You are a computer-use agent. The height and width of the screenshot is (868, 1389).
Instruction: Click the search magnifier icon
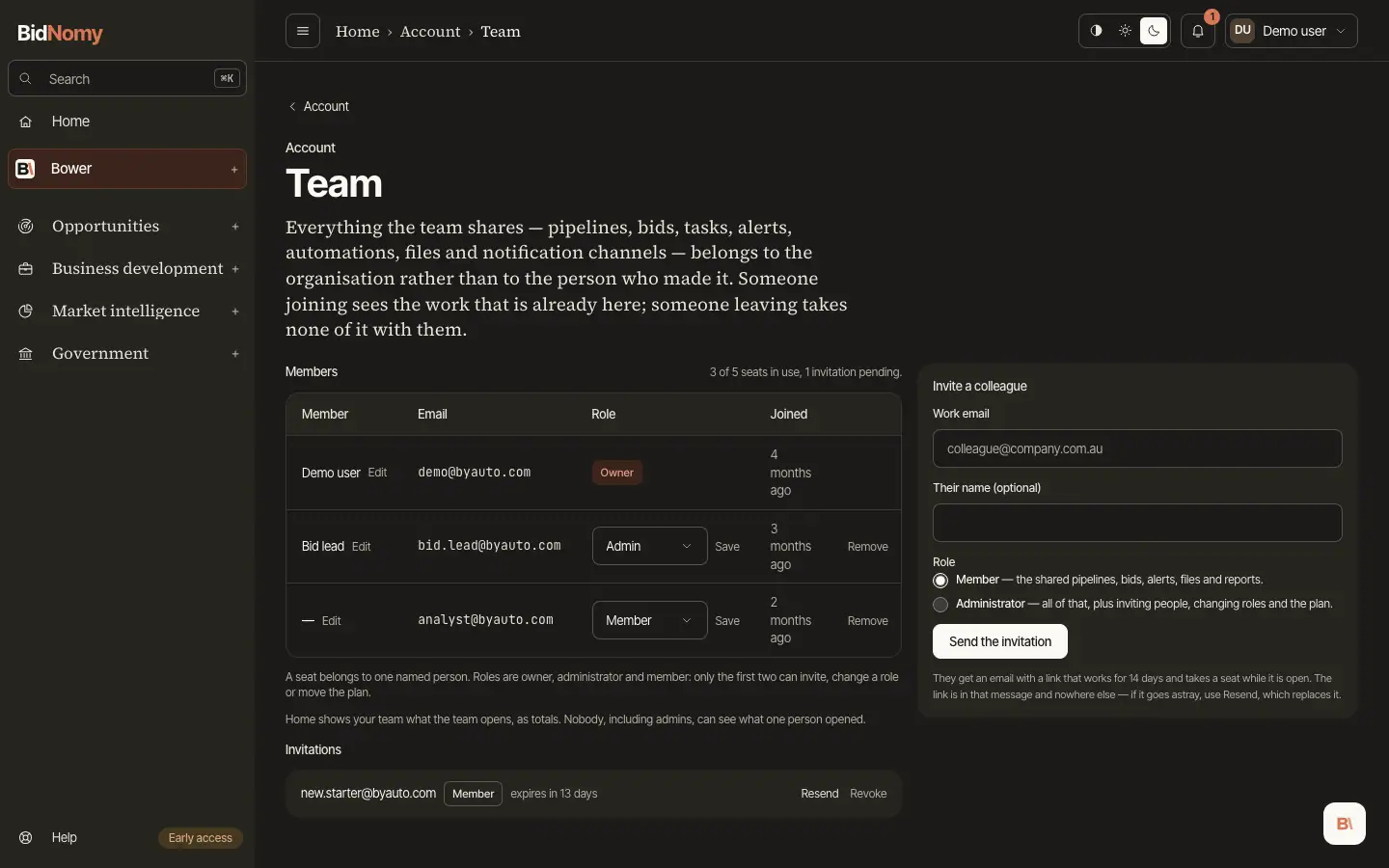26,79
